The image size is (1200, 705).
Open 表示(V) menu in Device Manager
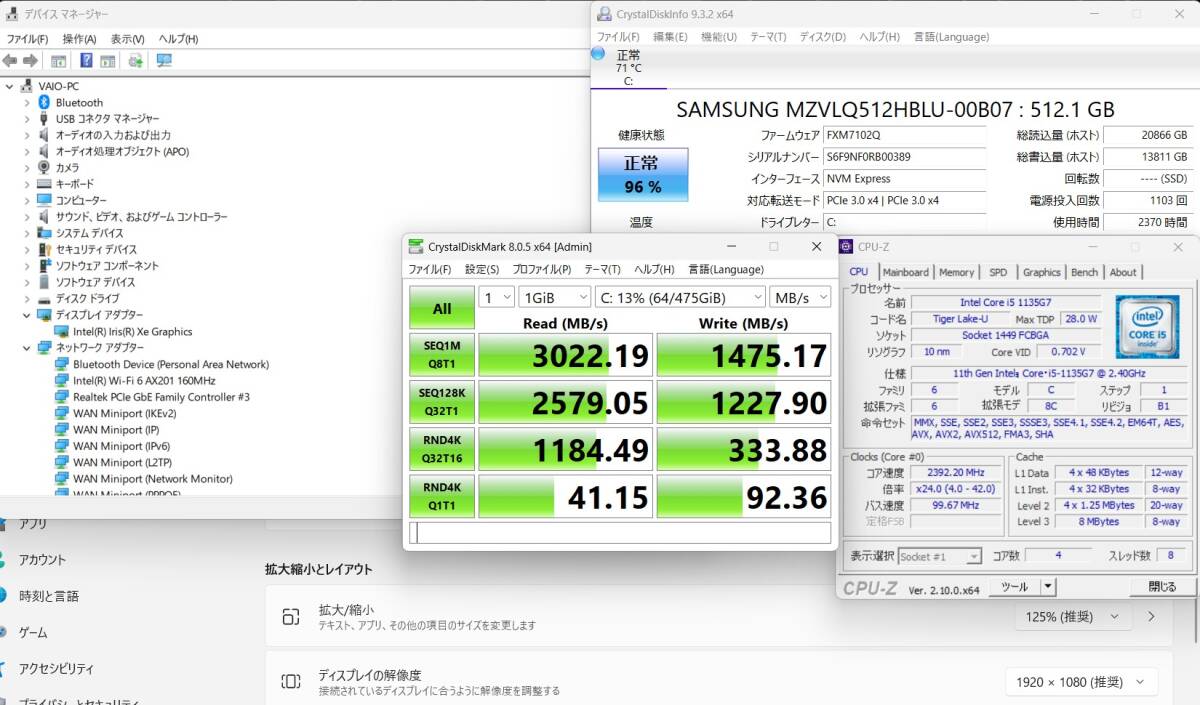click(128, 39)
